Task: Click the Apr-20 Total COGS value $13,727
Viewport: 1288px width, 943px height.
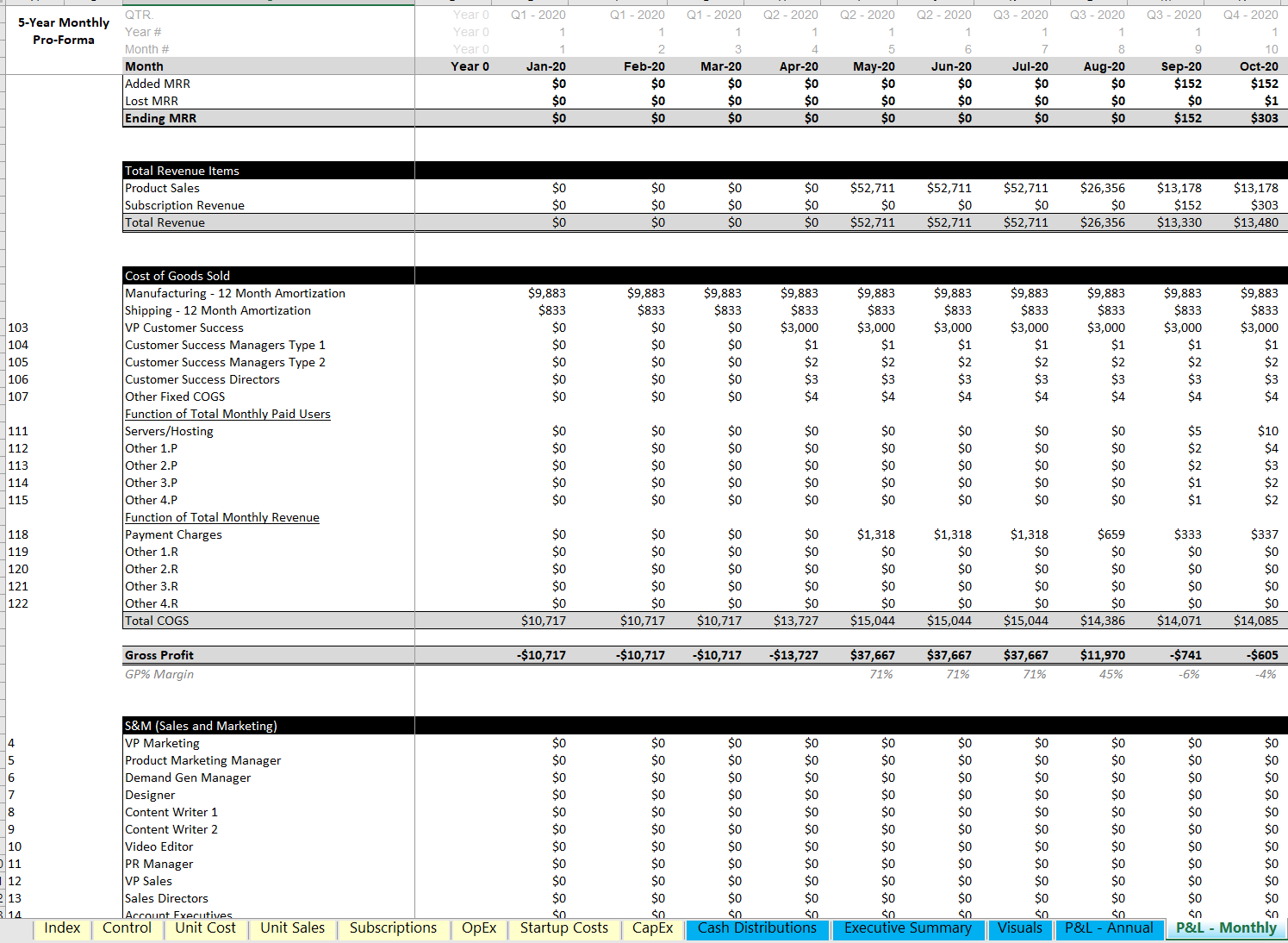Action: click(x=796, y=621)
